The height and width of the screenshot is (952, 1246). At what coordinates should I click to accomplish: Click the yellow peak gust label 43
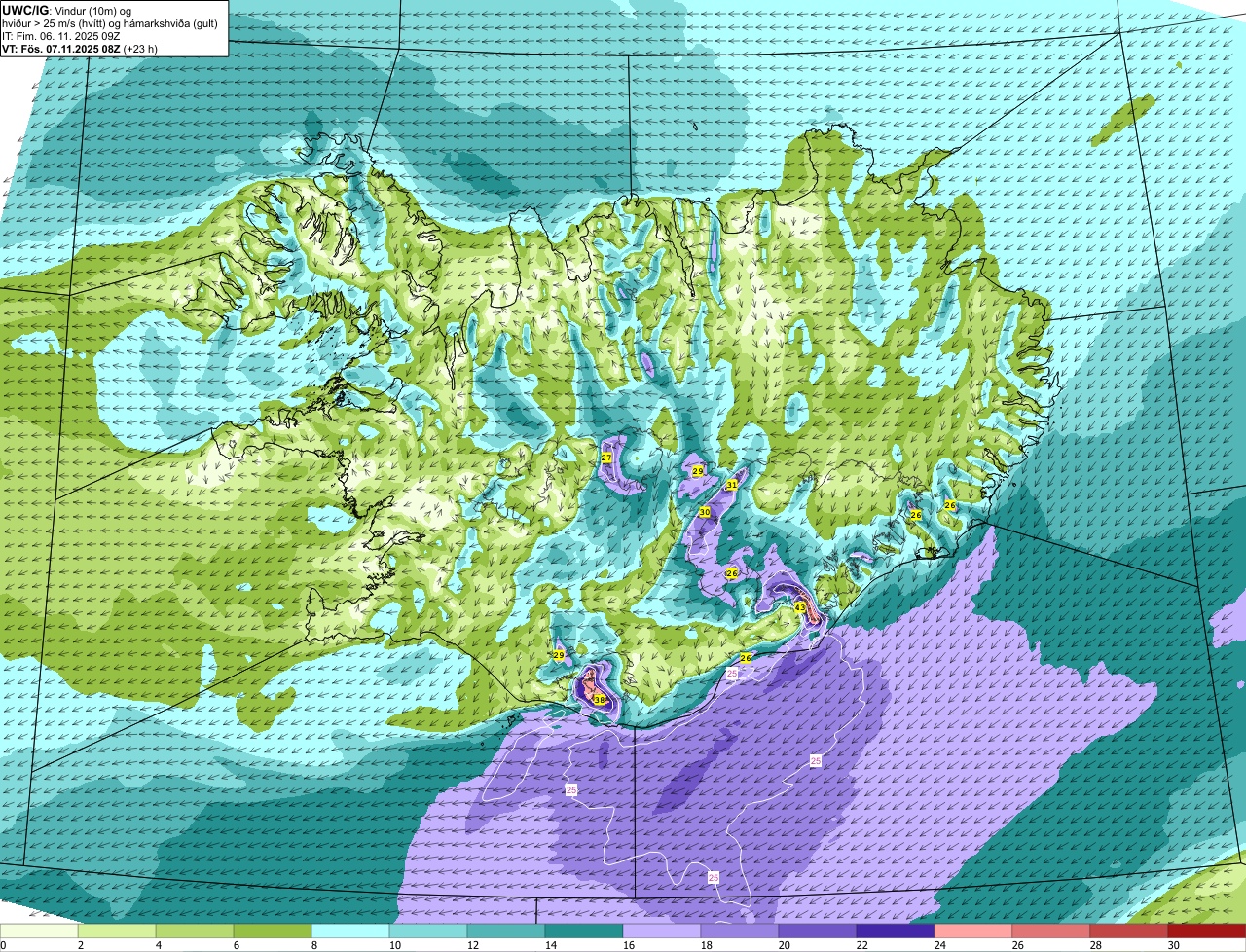800,607
